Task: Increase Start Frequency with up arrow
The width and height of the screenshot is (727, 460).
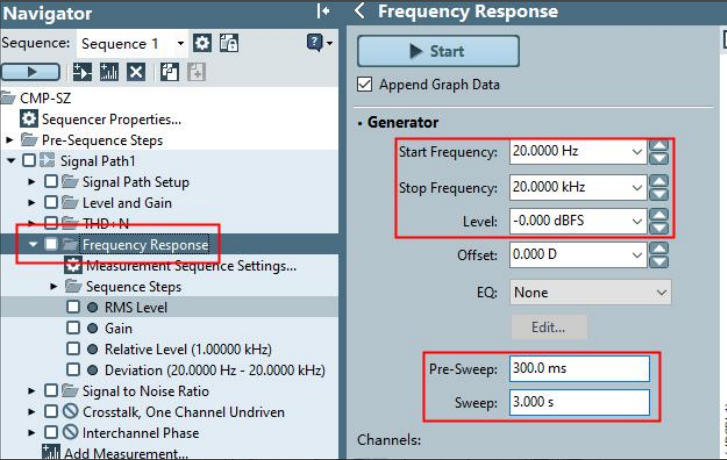Action: pyautogui.click(x=658, y=146)
